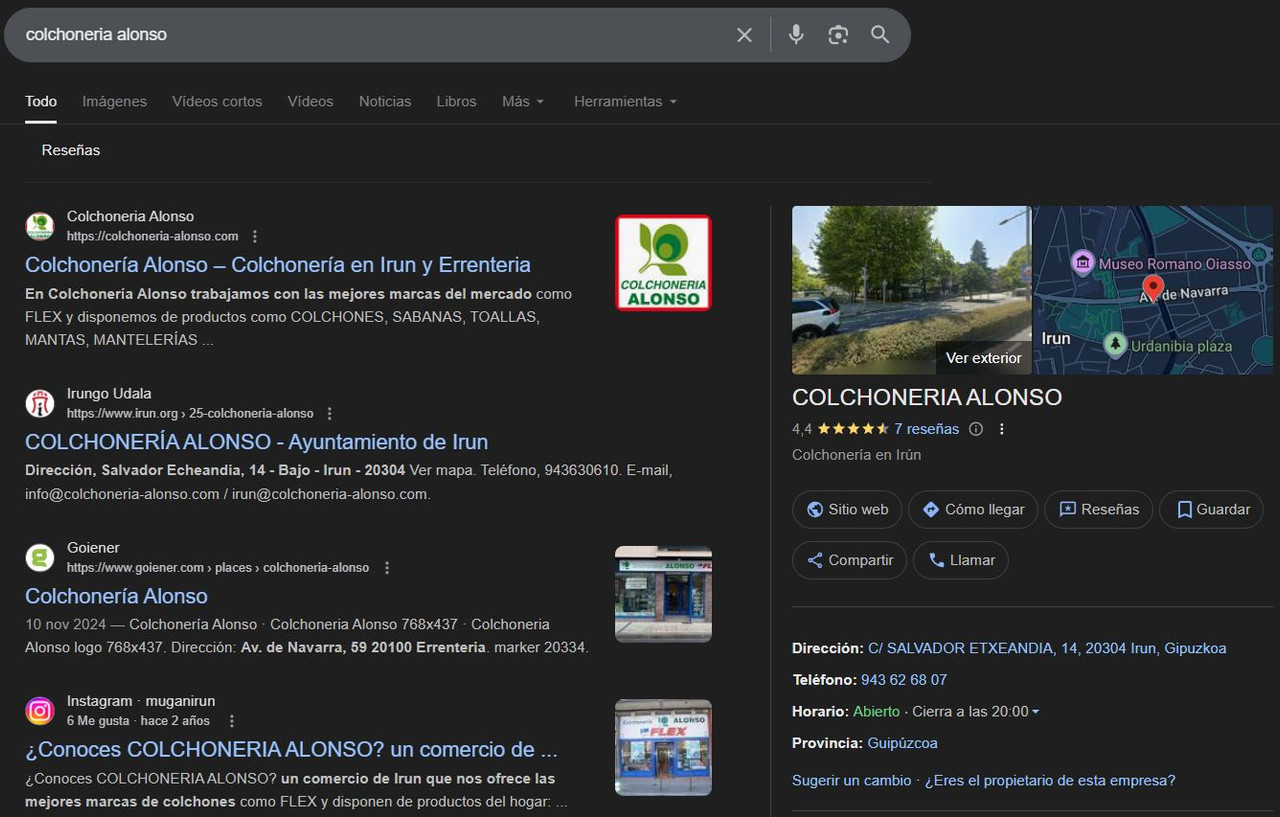
Task: Open three-dot menu for Instagram result
Action: click(x=232, y=721)
